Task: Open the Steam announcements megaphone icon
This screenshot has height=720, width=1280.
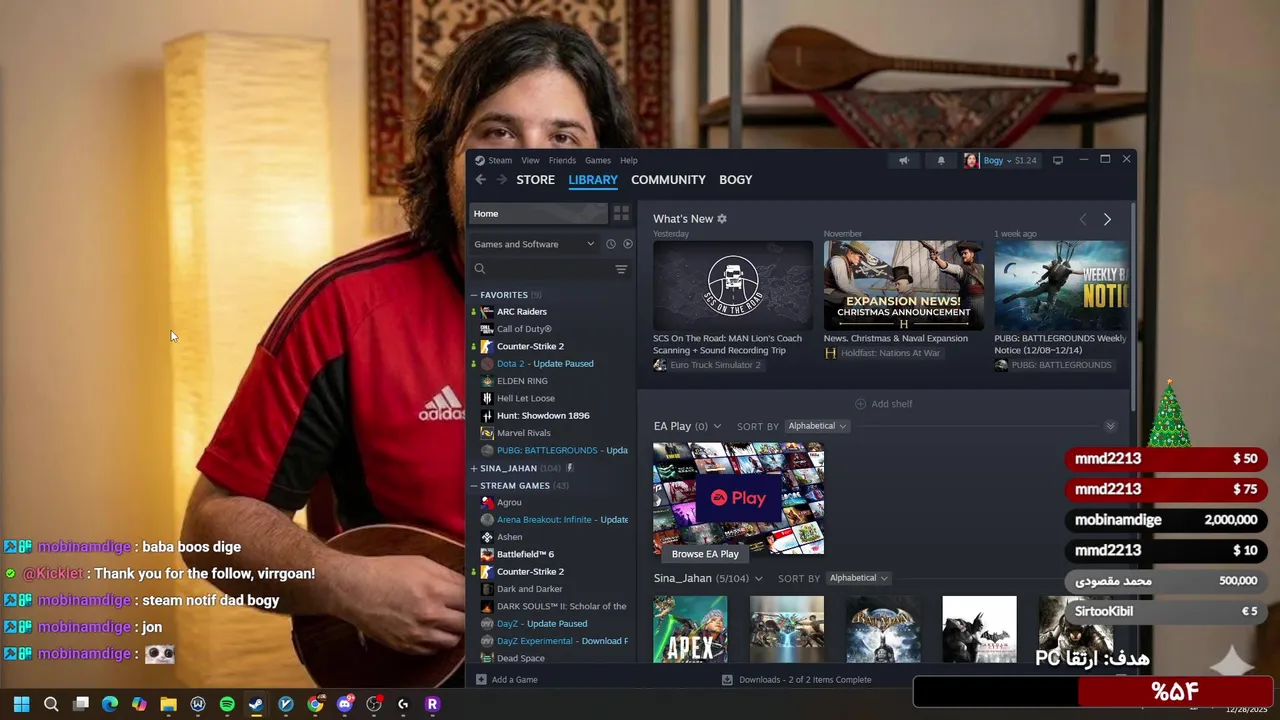Action: tap(904, 160)
